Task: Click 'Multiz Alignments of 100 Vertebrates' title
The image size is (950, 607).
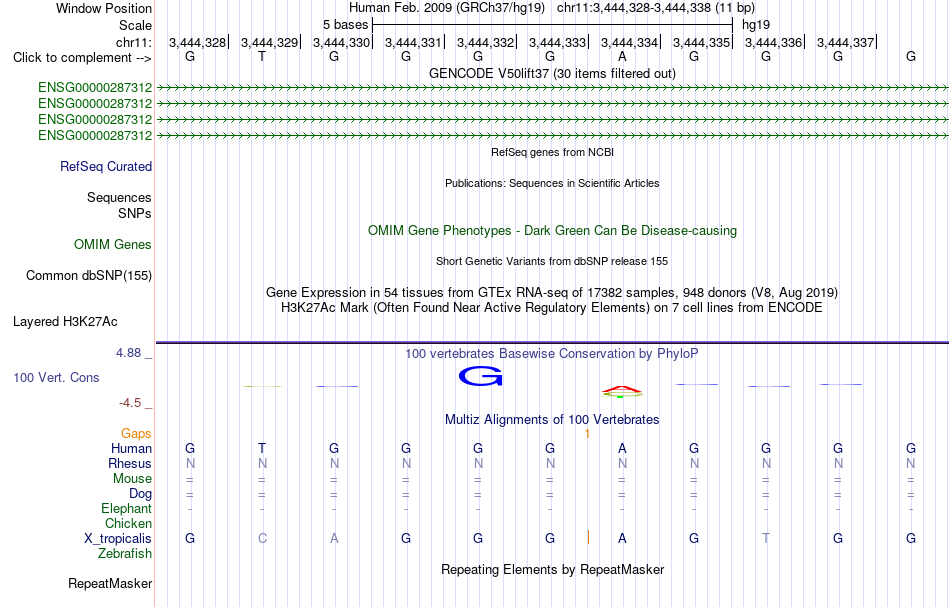Action: [x=552, y=419]
